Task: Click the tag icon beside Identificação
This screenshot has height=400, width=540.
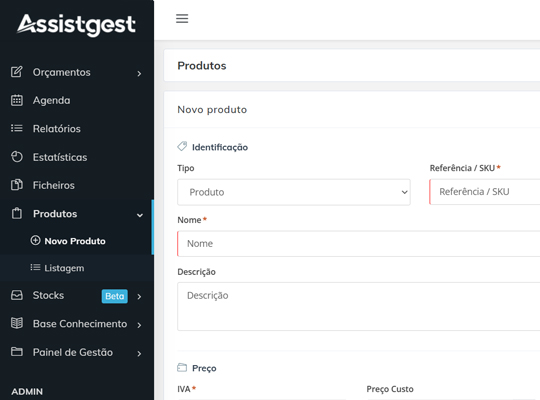Action: click(182, 146)
